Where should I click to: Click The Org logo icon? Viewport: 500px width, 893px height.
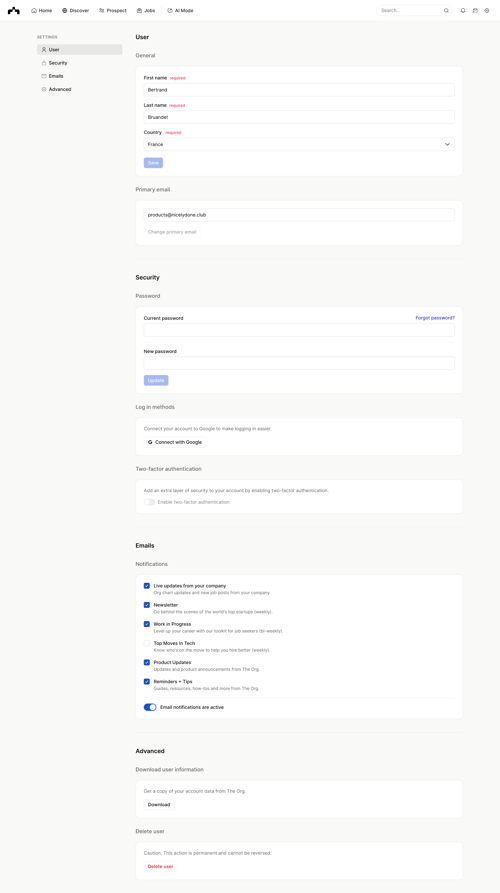(x=14, y=10)
